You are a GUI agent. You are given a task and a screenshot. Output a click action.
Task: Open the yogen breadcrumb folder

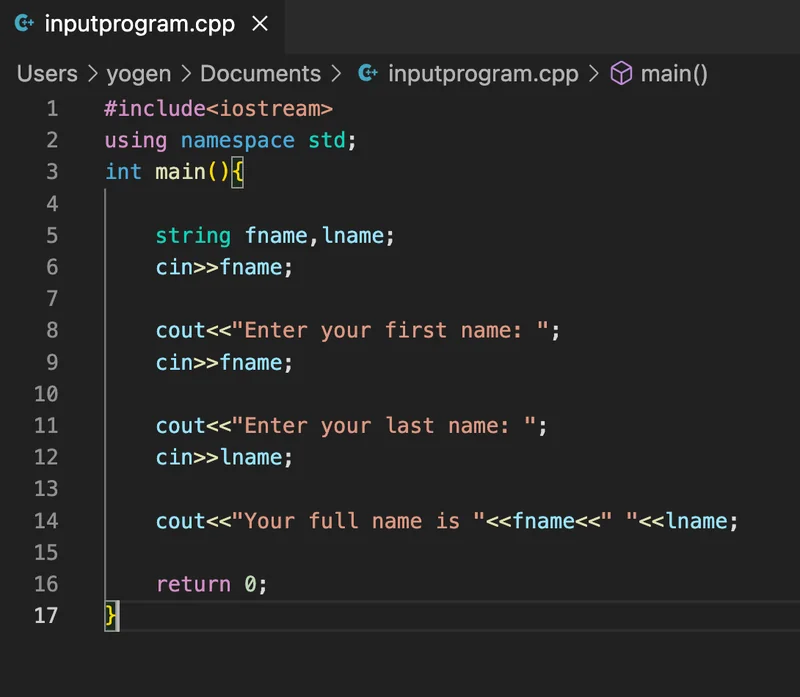click(141, 73)
